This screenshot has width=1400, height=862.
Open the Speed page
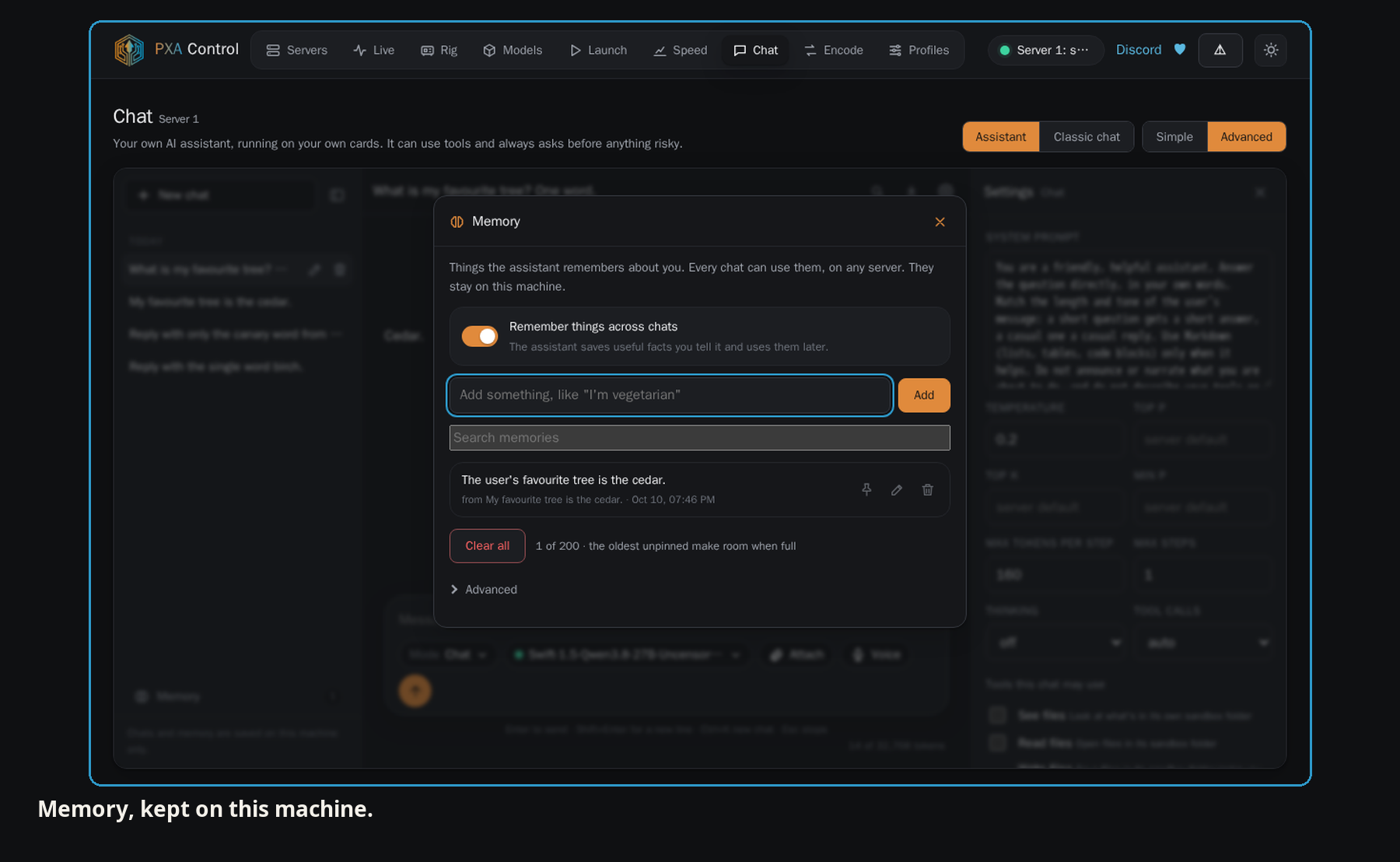(x=681, y=50)
